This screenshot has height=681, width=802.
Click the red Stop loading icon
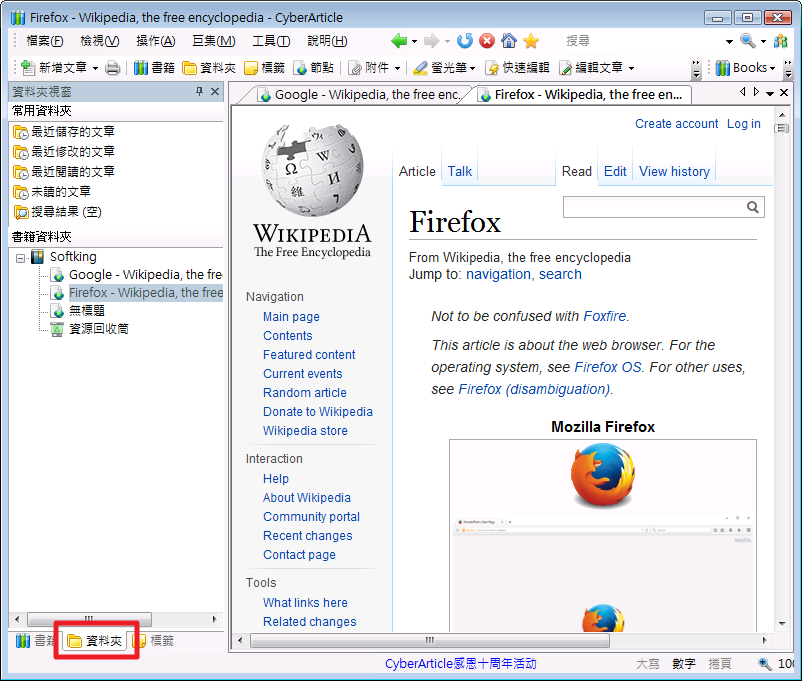coord(487,41)
